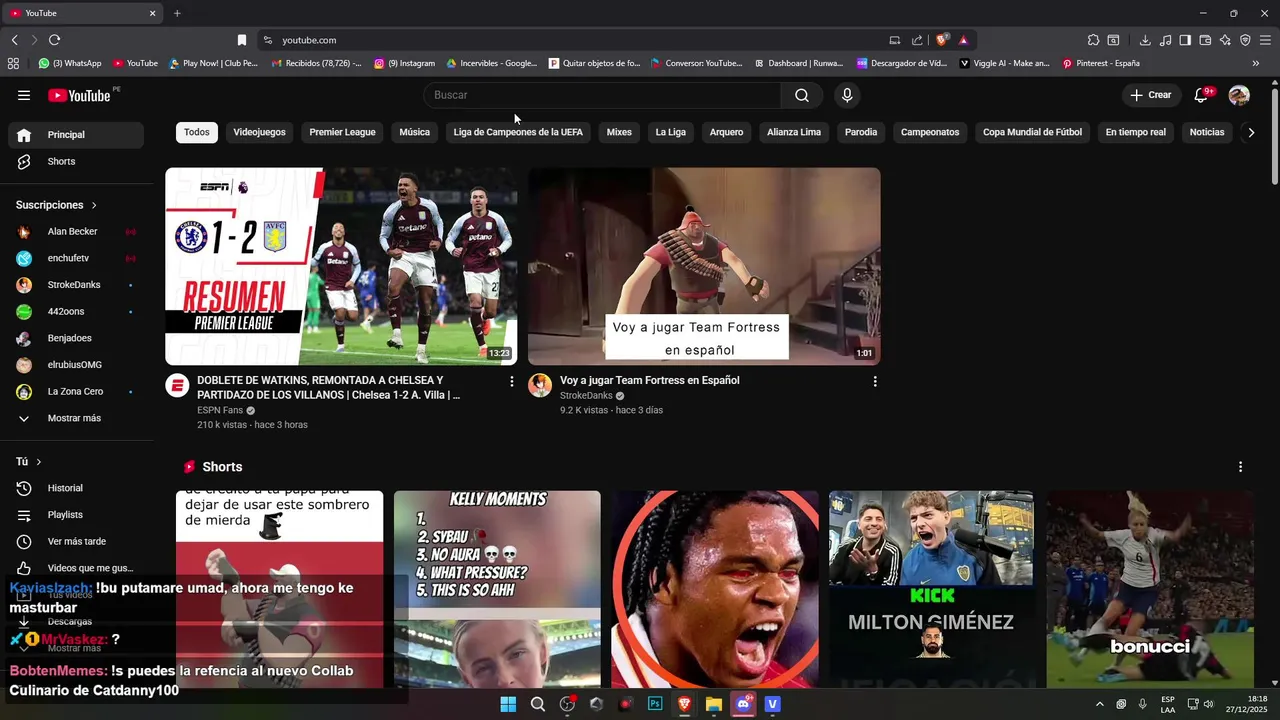Viewport: 1280px width, 720px height.
Task: Open Playlists in the sidebar
Action: click(x=76, y=515)
